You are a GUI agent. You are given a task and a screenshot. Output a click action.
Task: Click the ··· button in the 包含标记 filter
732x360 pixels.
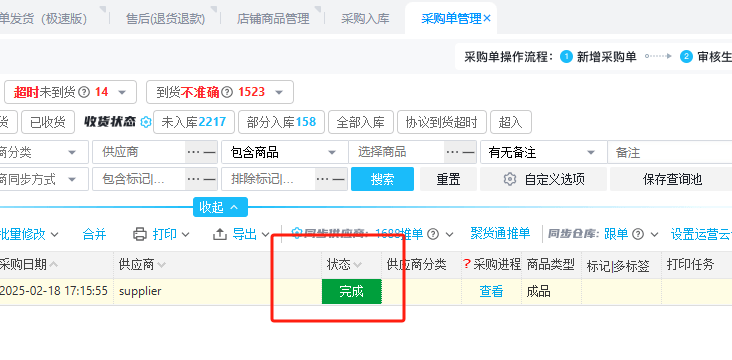click(193, 179)
